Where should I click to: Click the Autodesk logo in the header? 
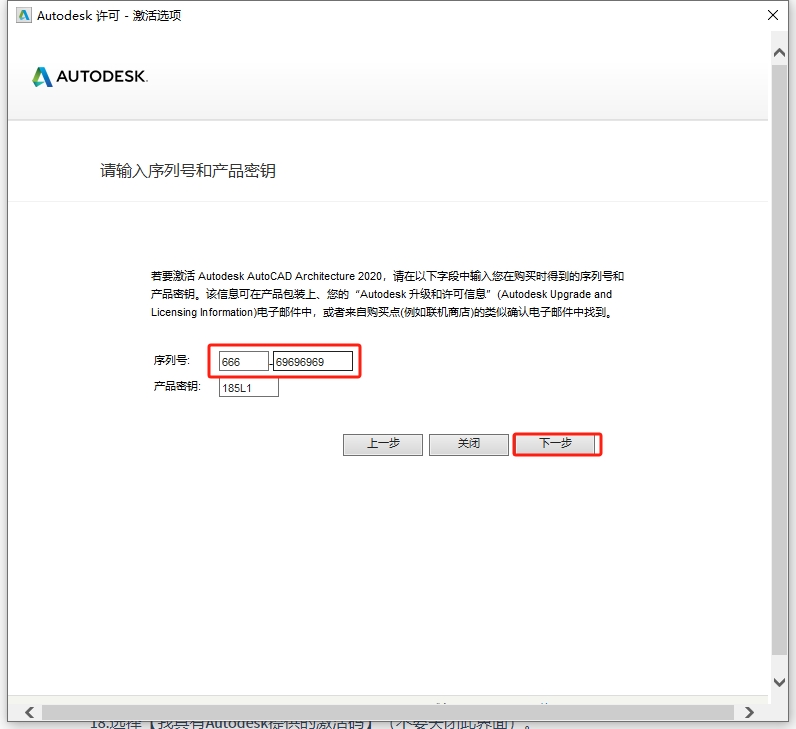(90, 77)
